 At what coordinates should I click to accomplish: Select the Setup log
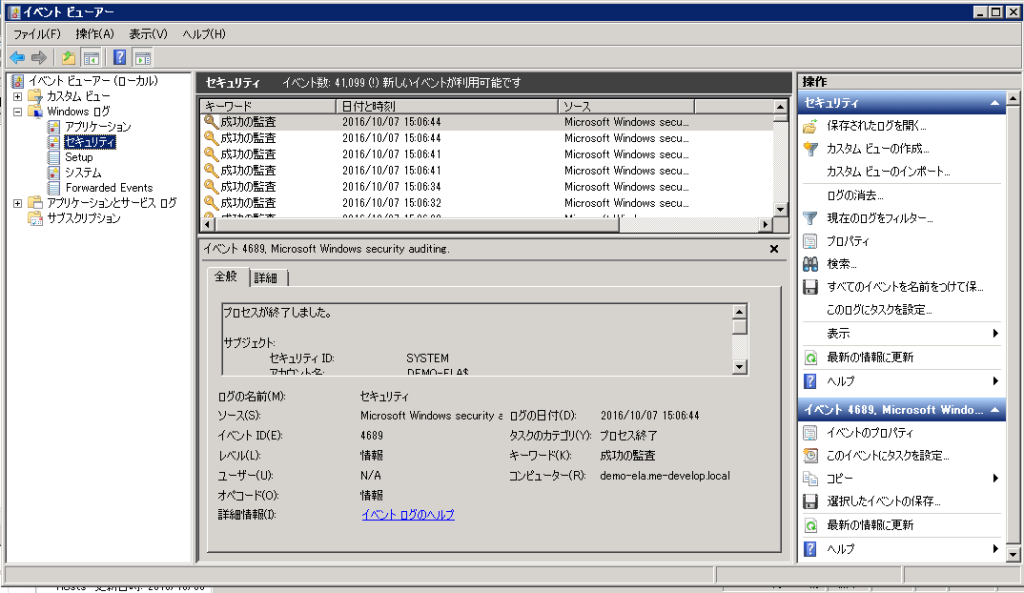[x=78, y=157]
